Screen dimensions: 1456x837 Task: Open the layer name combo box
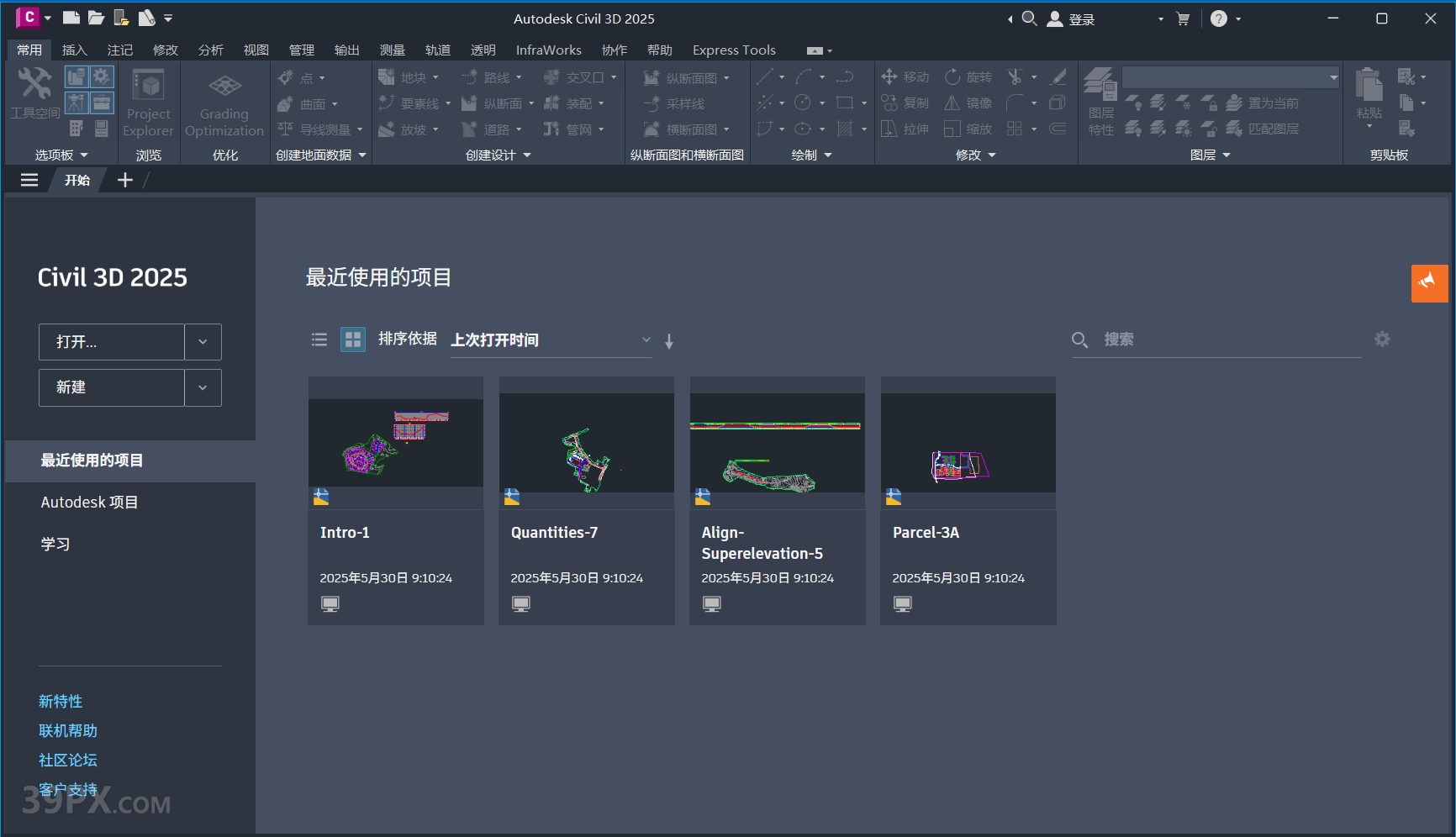[1232, 77]
